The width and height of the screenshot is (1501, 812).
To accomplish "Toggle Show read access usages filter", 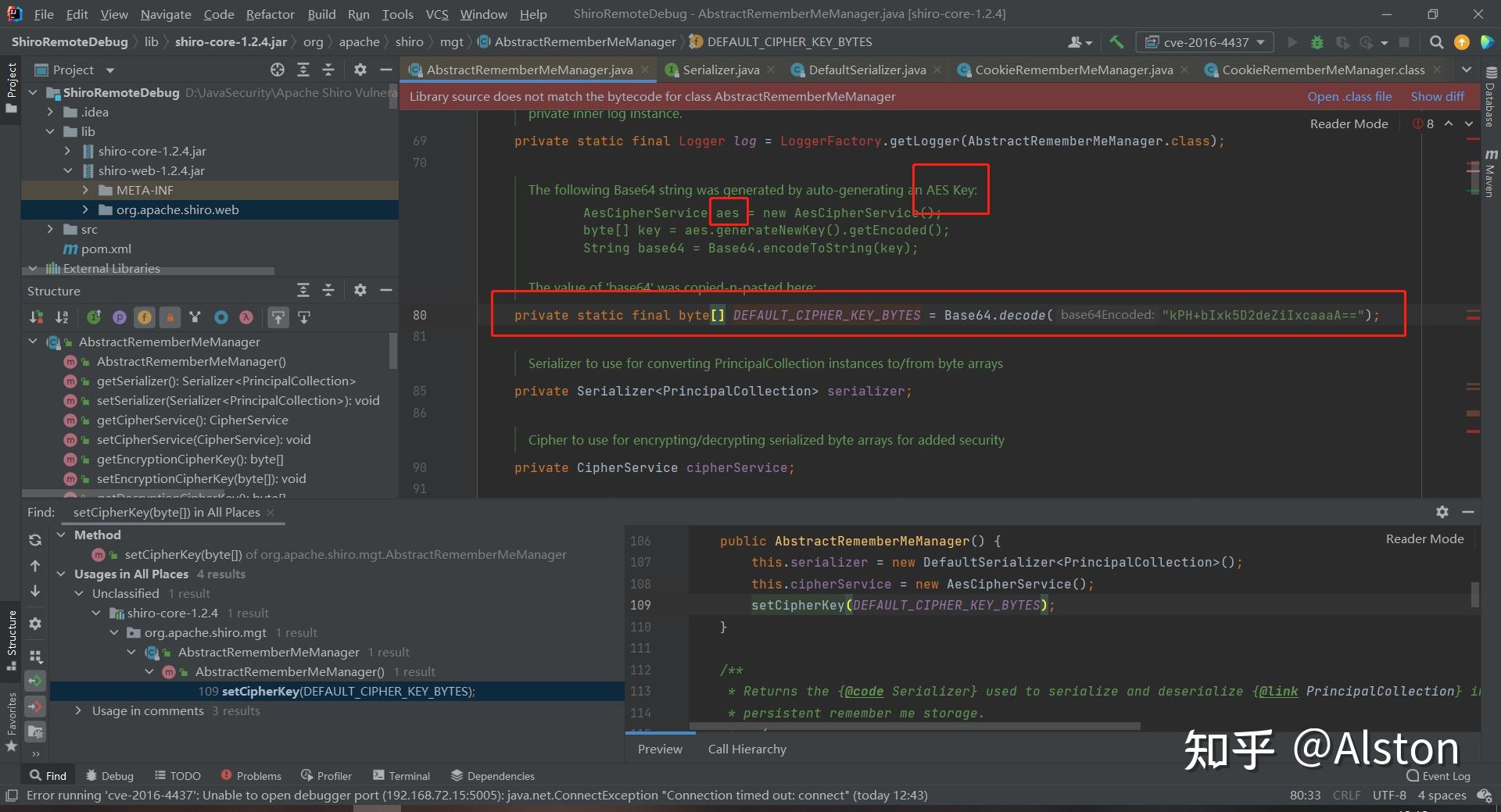I will click(35, 681).
